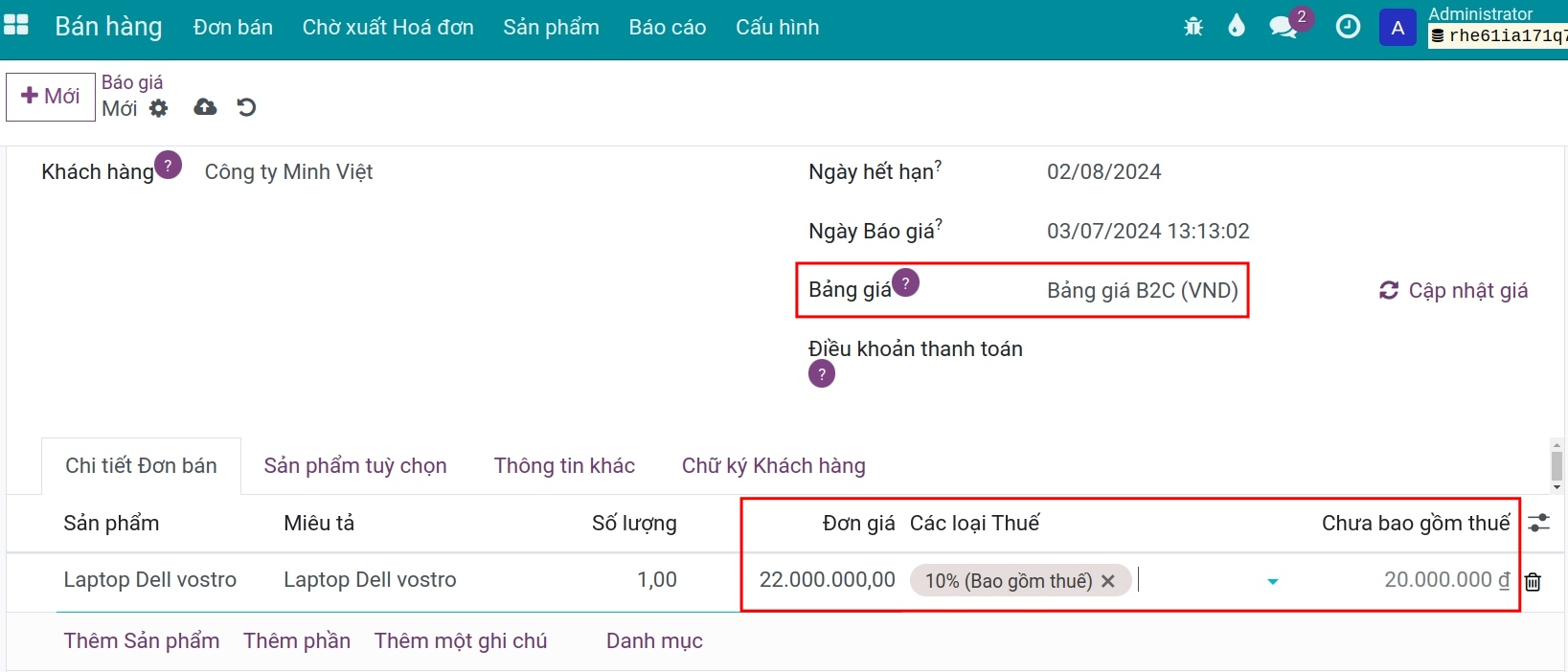This screenshot has height=672, width=1568.
Task: Click Chưa bao gồm thuế column header
Action: pos(1416,524)
